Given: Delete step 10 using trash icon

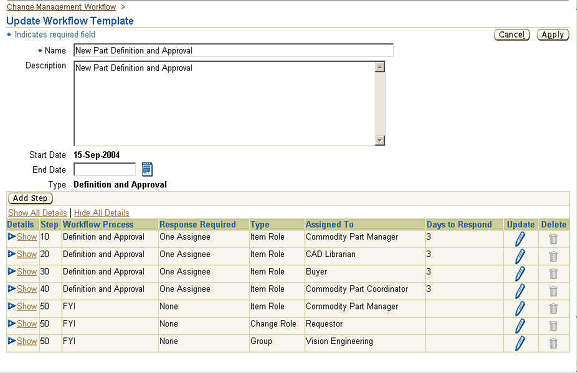Looking at the screenshot, I should point(553,239).
